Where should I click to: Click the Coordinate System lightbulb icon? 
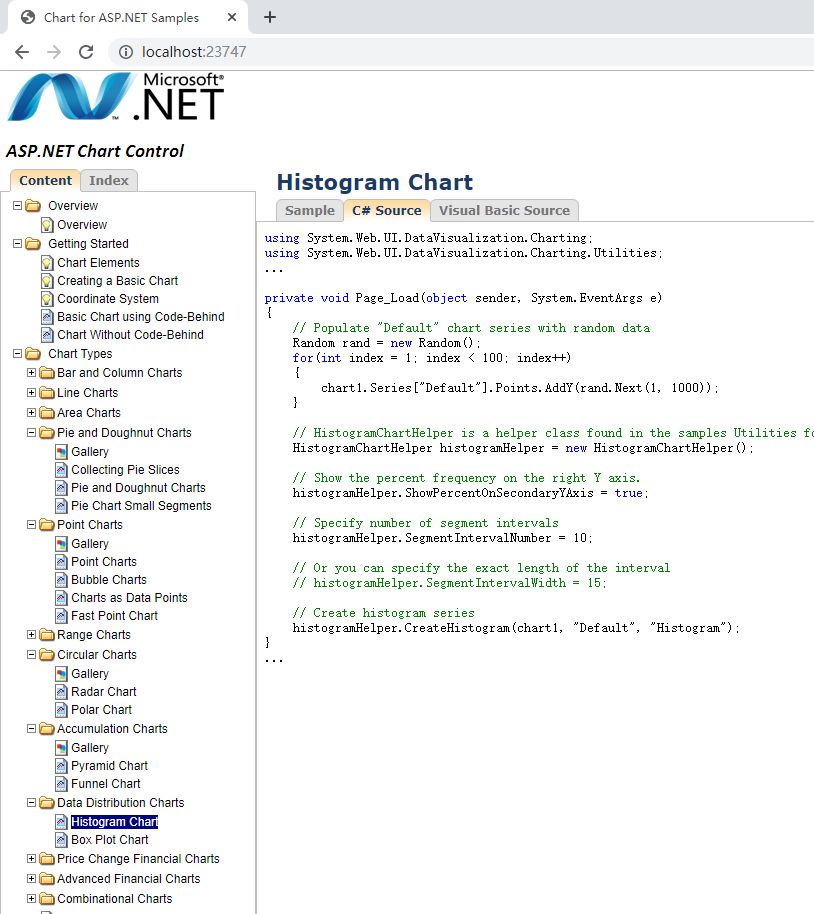[47, 299]
